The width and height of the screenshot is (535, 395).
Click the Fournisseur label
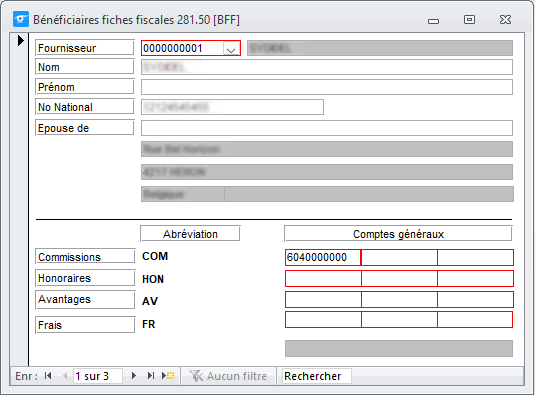[x=85, y=48]
